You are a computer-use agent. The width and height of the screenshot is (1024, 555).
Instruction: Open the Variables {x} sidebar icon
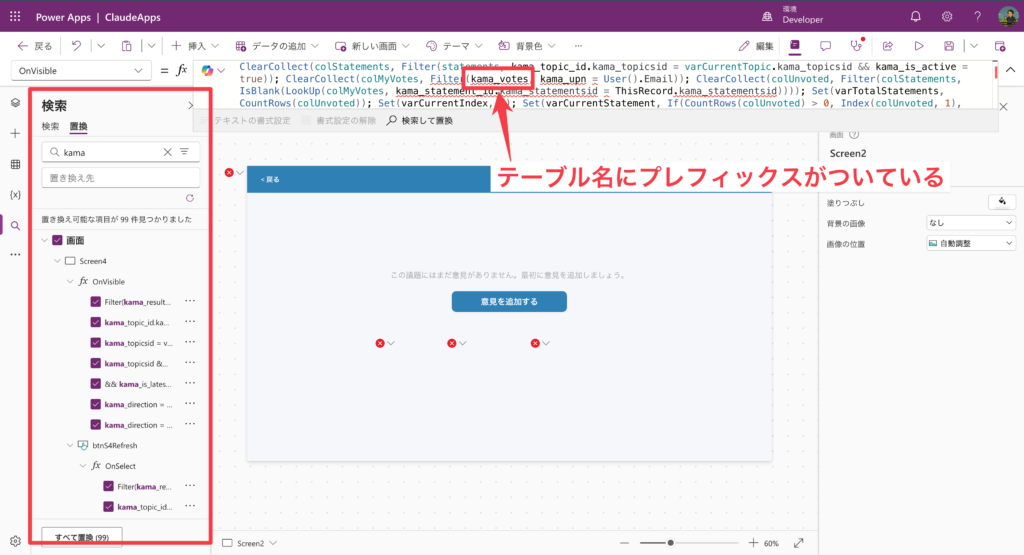(15, 194)
